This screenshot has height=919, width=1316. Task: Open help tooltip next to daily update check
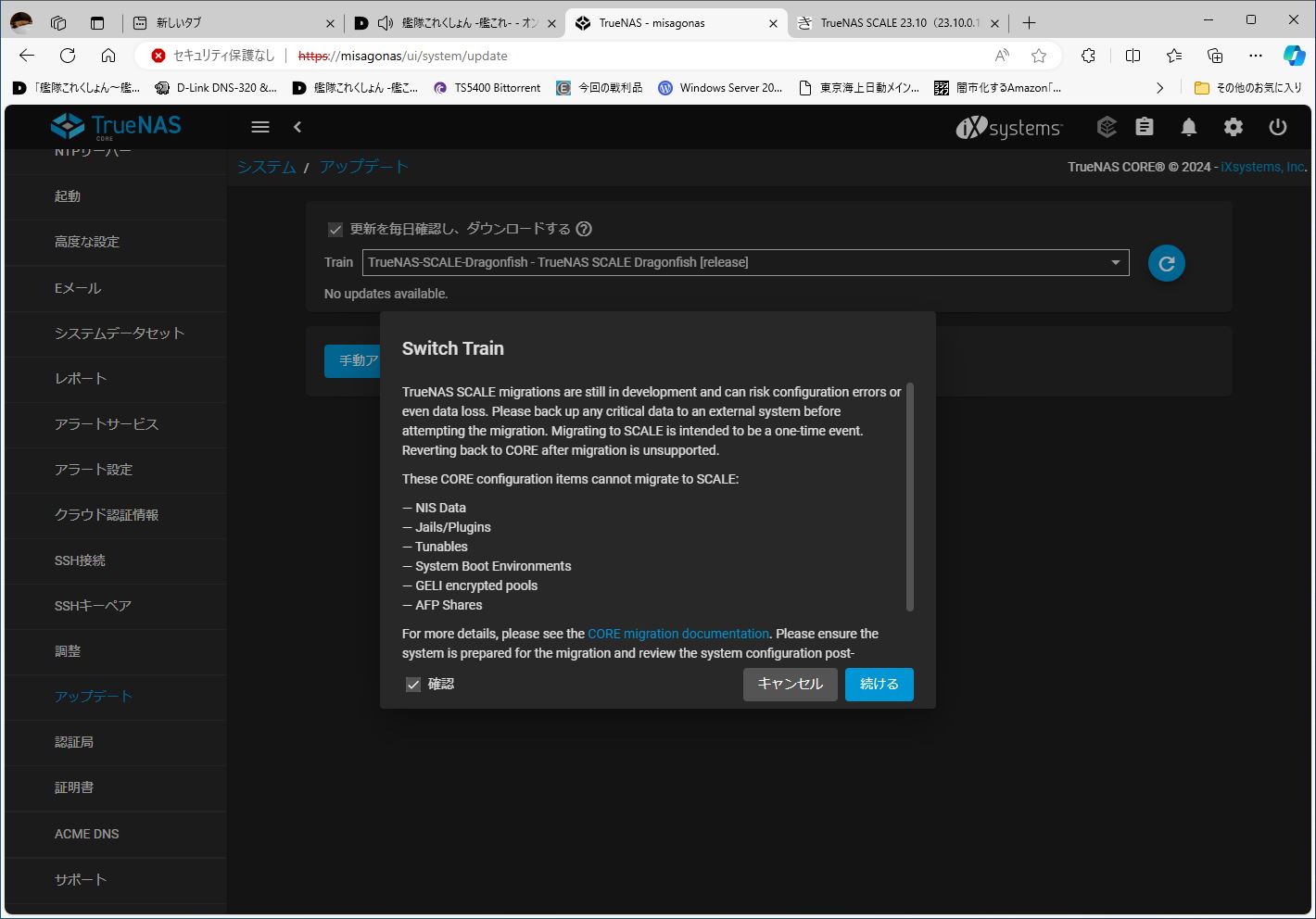click(x=584, y=229)
